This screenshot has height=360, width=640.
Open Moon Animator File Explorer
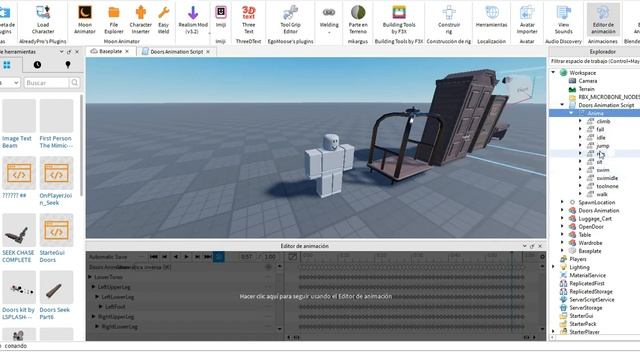tap(113, 19)
